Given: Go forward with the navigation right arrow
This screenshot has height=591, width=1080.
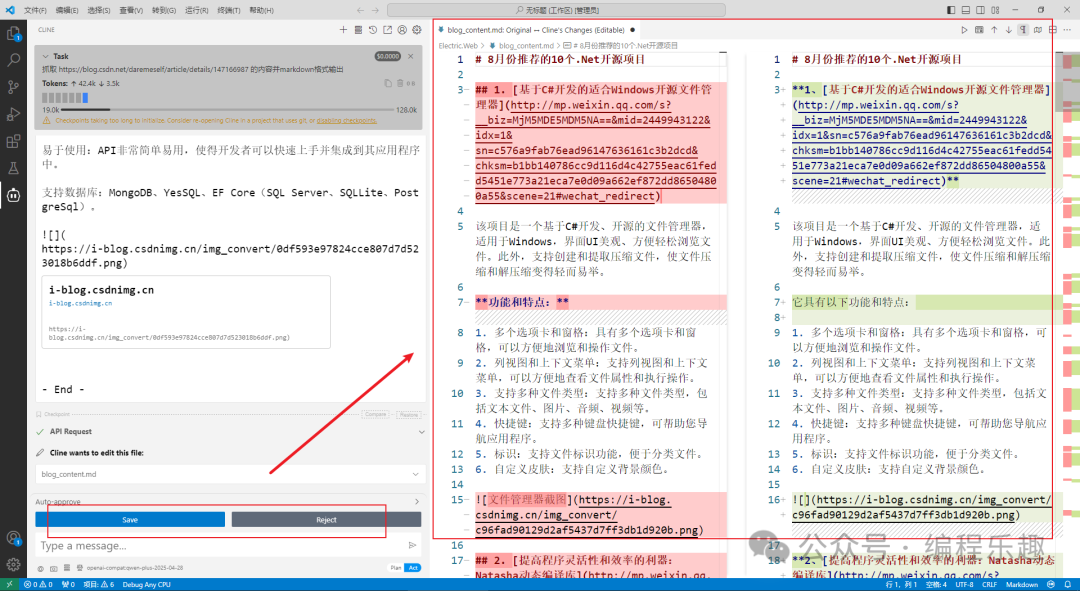Looking at the screenshot, I should click(x=375, y=10).
